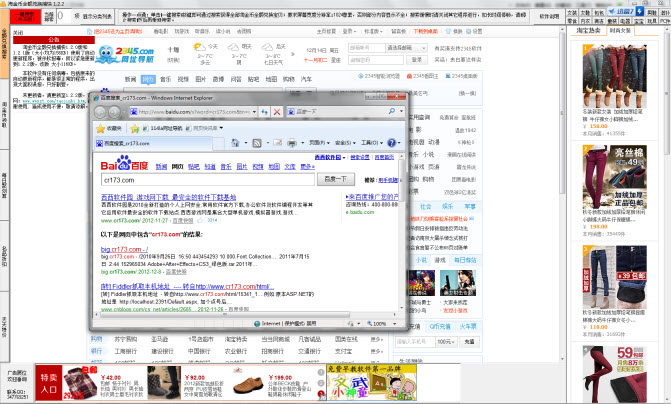Click the 登录 login button on 2345 page
Screen dimensions: 671x404
[x=417, y=60]
